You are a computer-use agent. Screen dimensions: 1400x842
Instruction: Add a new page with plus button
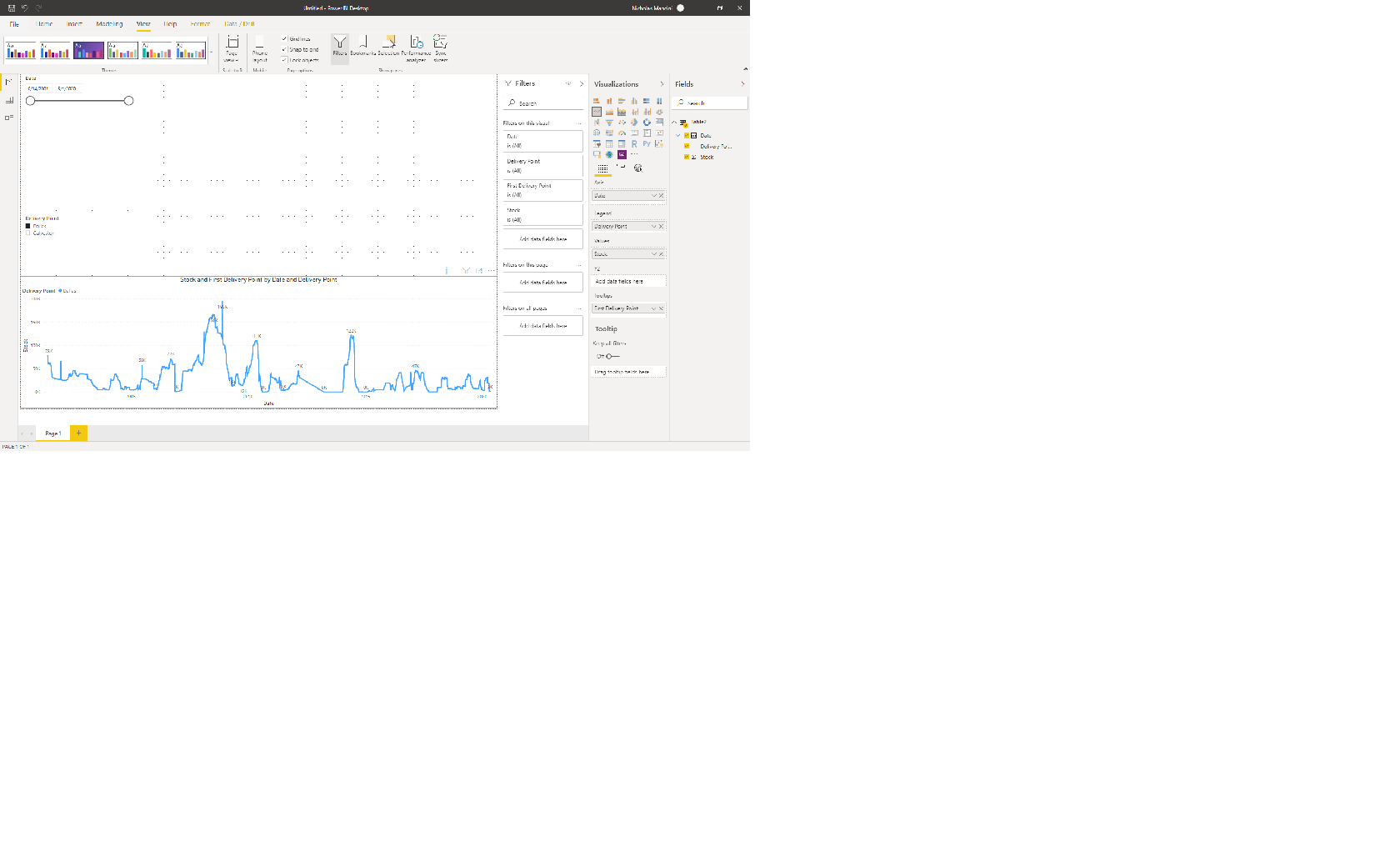point(78,433)
